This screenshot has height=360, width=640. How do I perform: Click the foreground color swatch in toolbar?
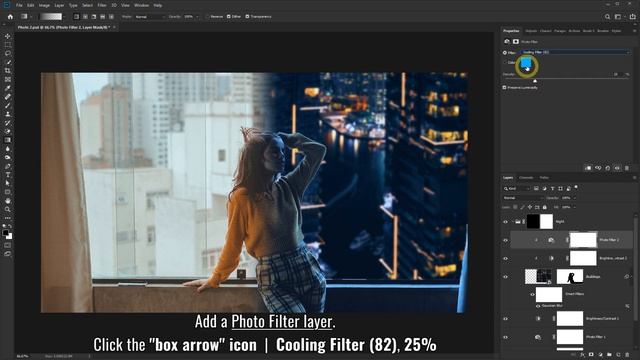[6, 233]
